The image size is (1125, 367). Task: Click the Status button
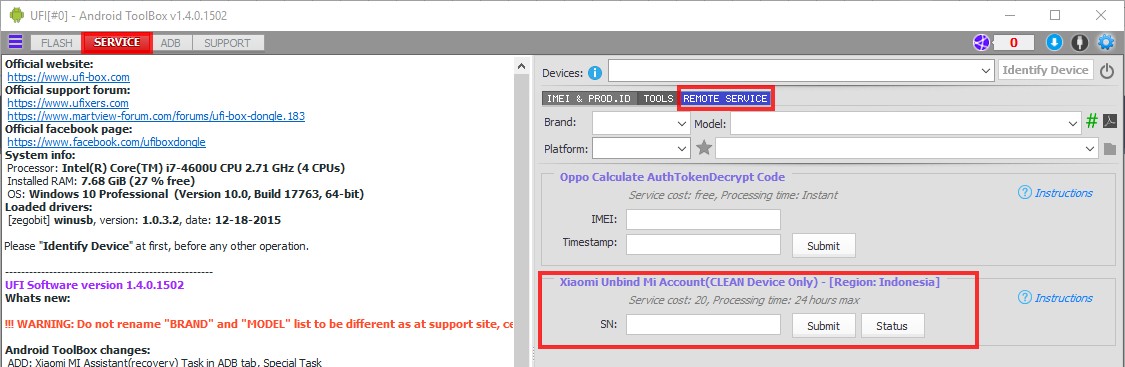[892, 325]
